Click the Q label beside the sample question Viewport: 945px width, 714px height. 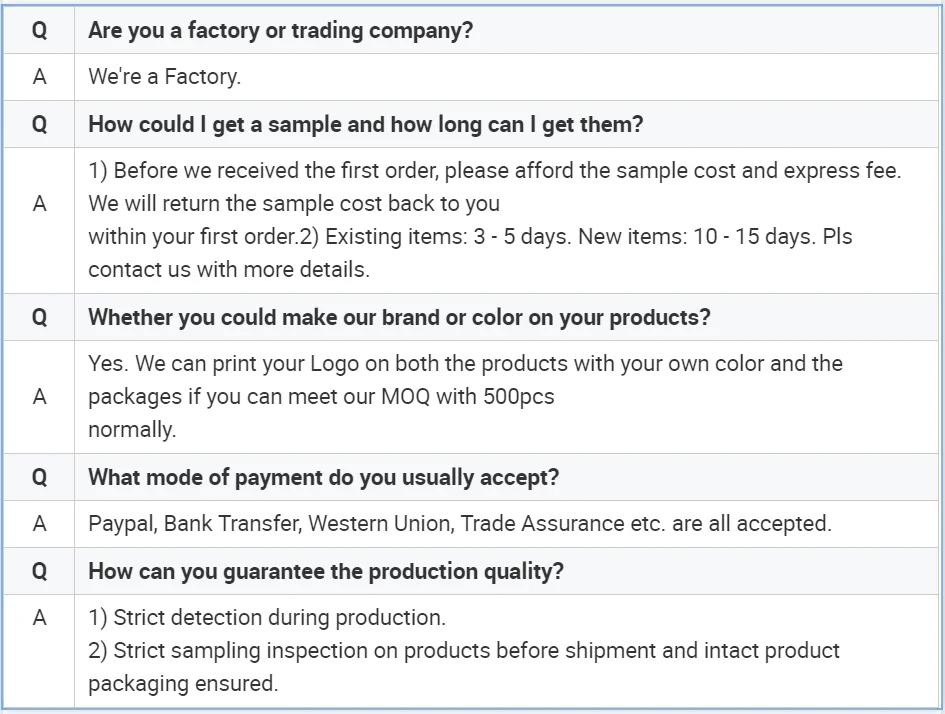coord(39,124)
